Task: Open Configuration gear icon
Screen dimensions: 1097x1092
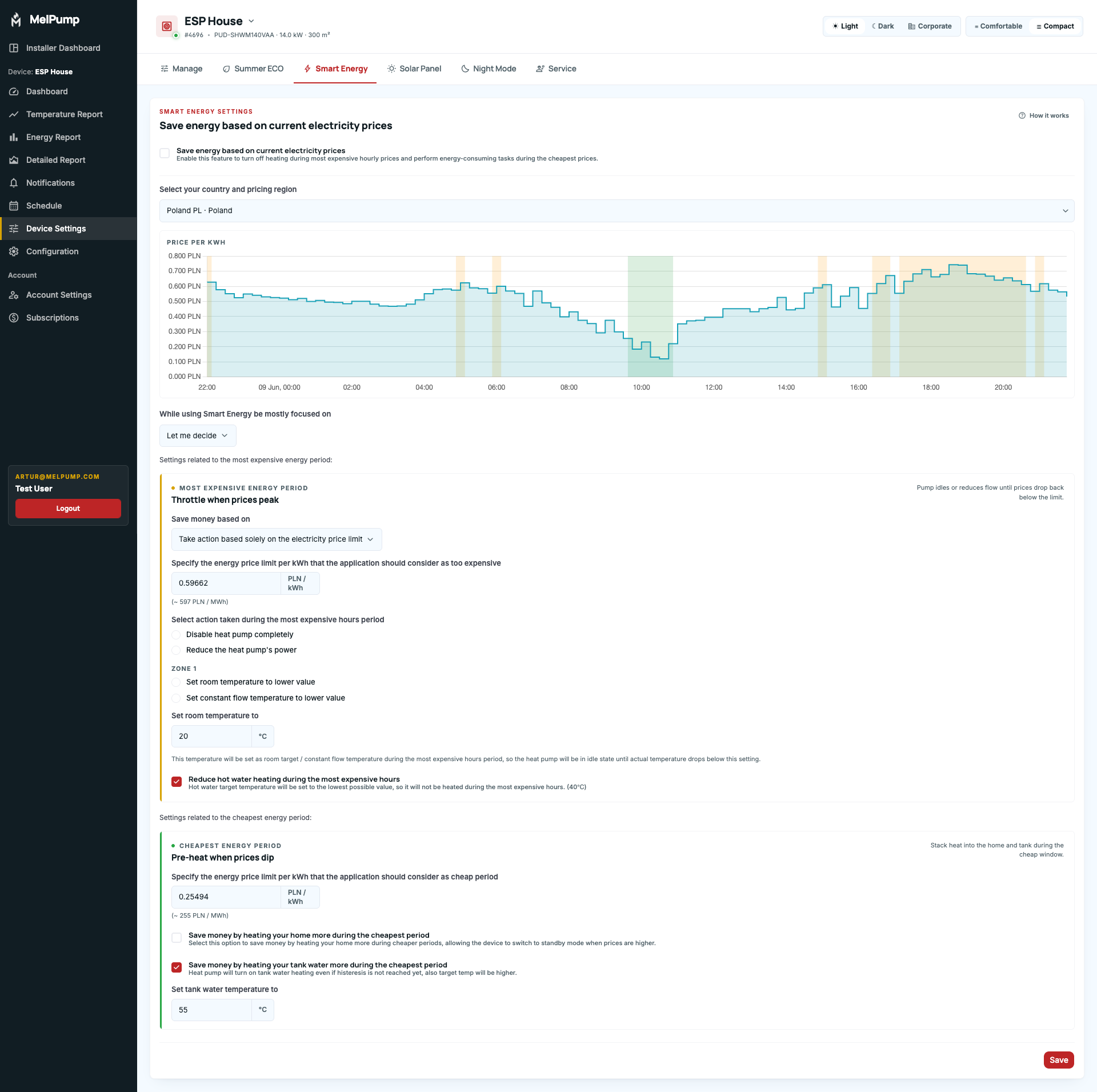Action: 14,251
